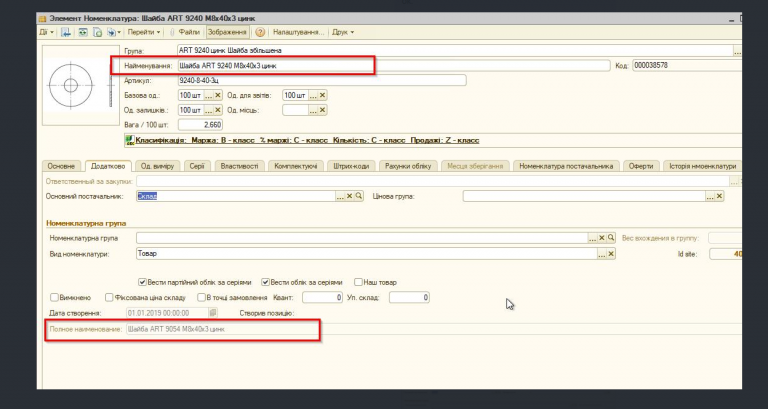The width and height of the screenshot is (768, 409).
Task: Open selection for Основний постачальник
Action: (340, 196)
